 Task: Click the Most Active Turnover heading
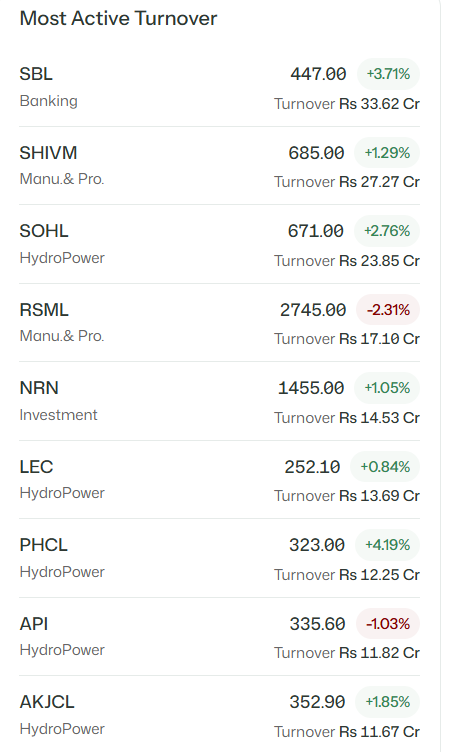pyautogui.click(x=119, y=19)
